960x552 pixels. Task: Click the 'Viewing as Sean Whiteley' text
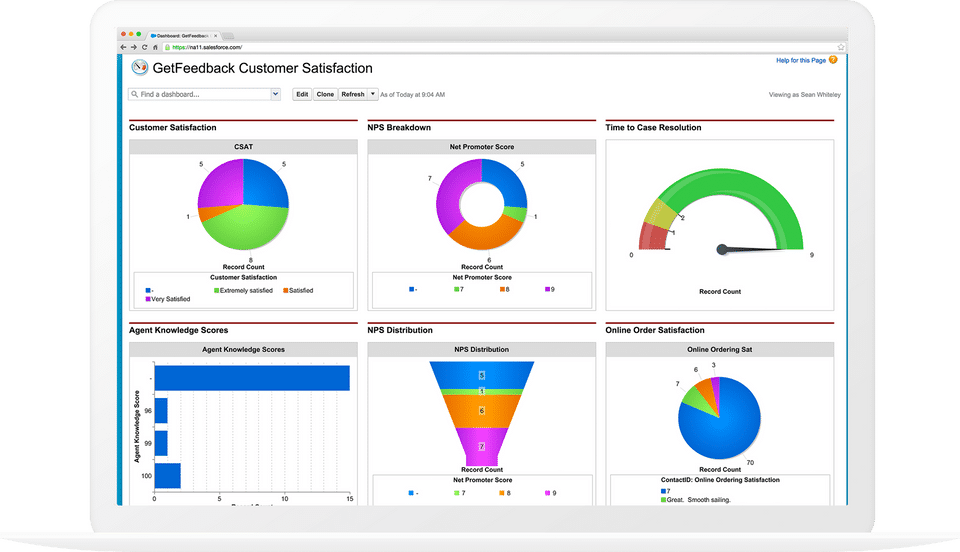coord(804,95)
